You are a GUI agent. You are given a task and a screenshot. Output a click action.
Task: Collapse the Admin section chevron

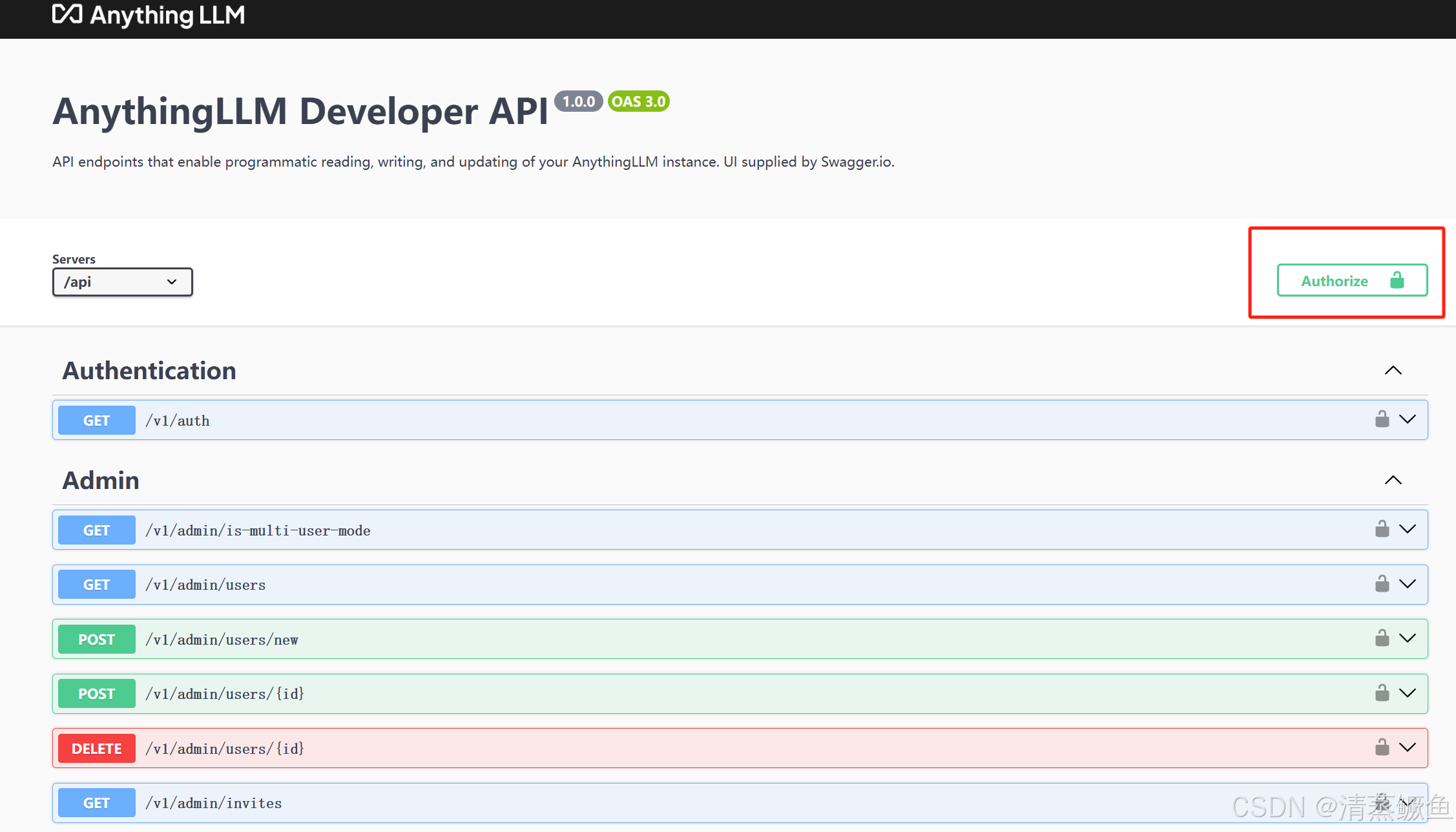click(x=1393, y=481)
